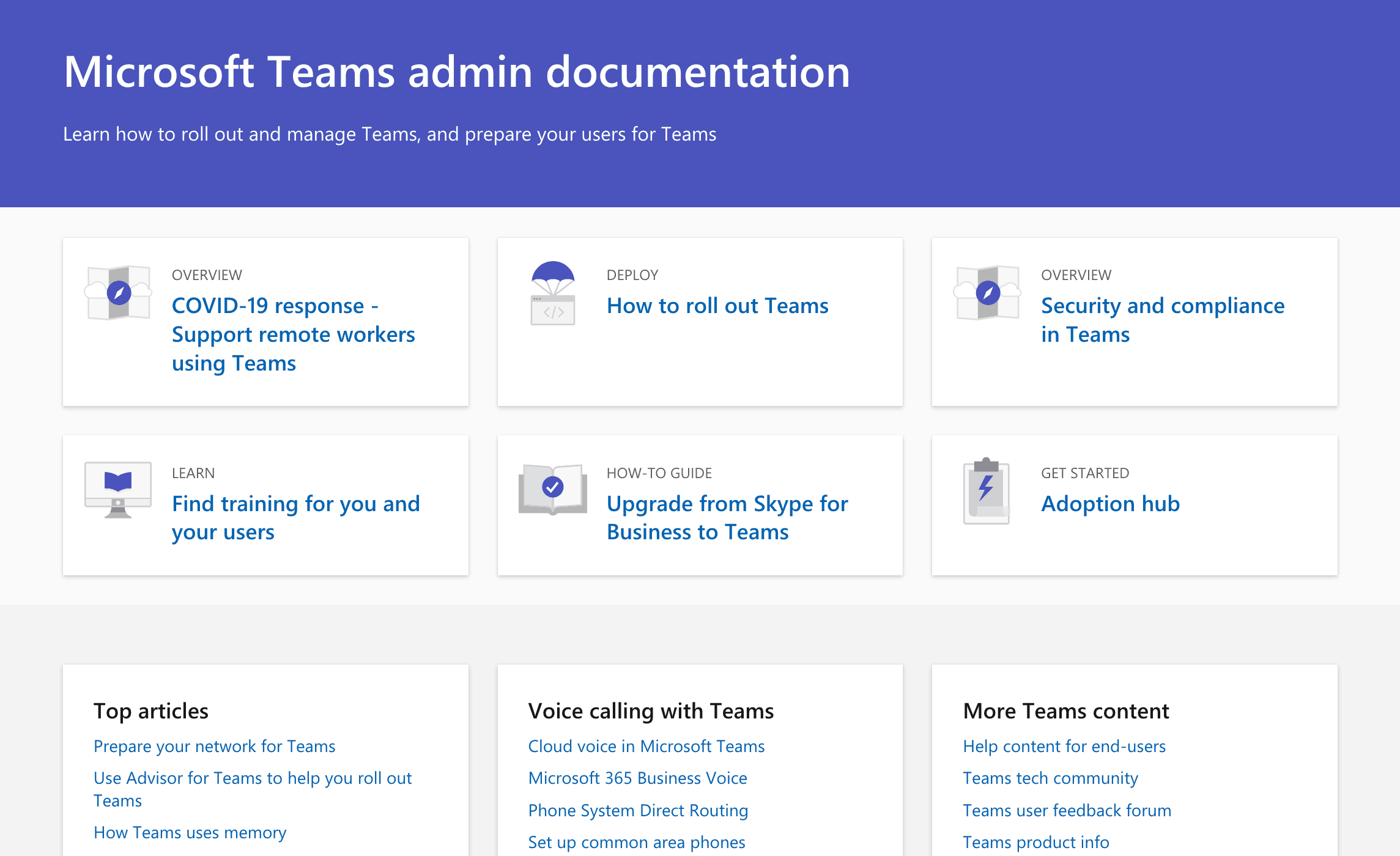Open Prepare your network for Teams
This screenshot has height=856, width=1400.
(214, 746)
